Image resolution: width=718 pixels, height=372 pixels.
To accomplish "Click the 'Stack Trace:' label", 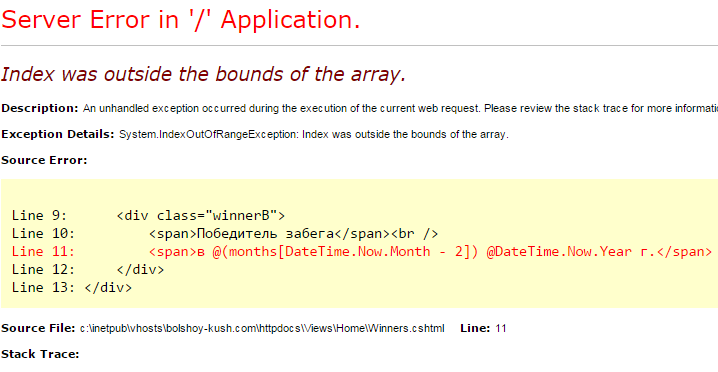I will [x=40, y=354].
